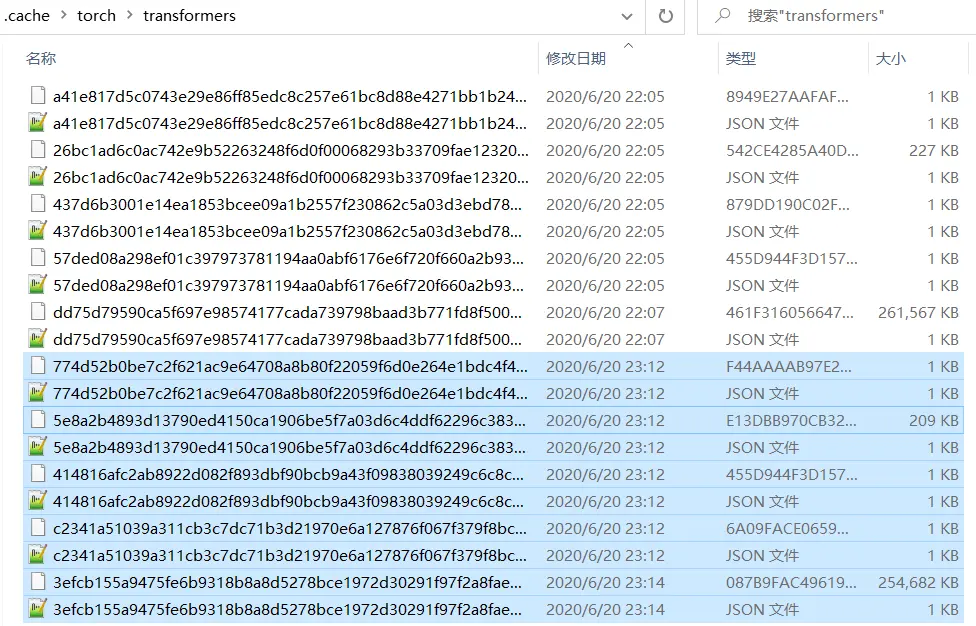976x626 pixels.
Task: Click the refresh button beside address bar
Action: click(665, 16)
